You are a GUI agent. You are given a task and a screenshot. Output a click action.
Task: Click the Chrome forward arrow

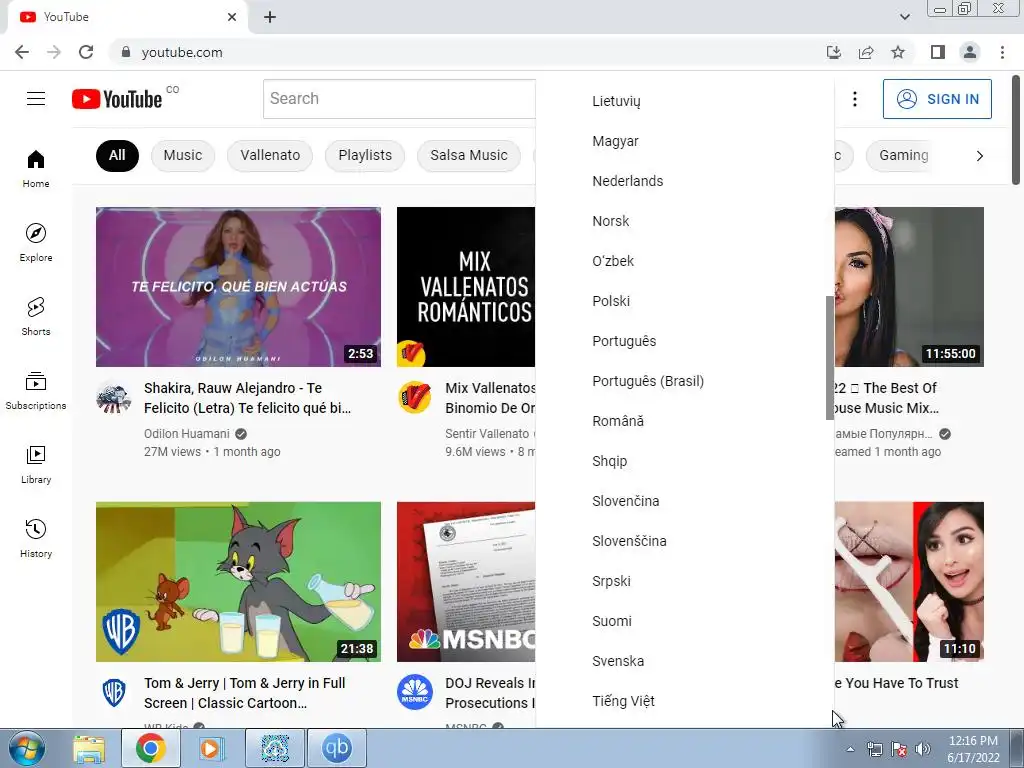pos(54,52)
